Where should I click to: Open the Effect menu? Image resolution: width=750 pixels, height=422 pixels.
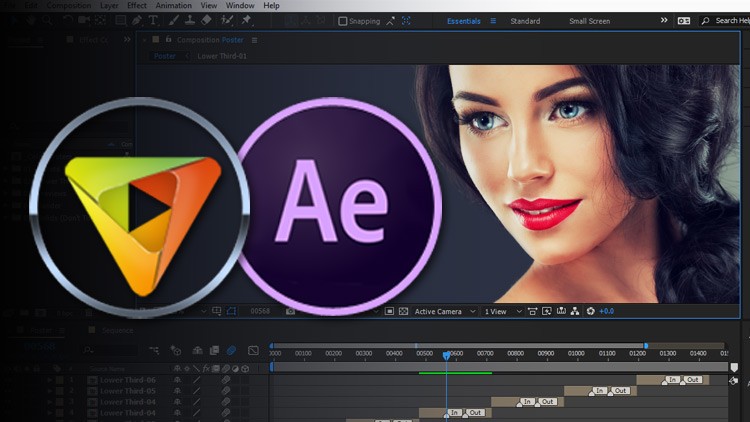[x=137, y=5]
